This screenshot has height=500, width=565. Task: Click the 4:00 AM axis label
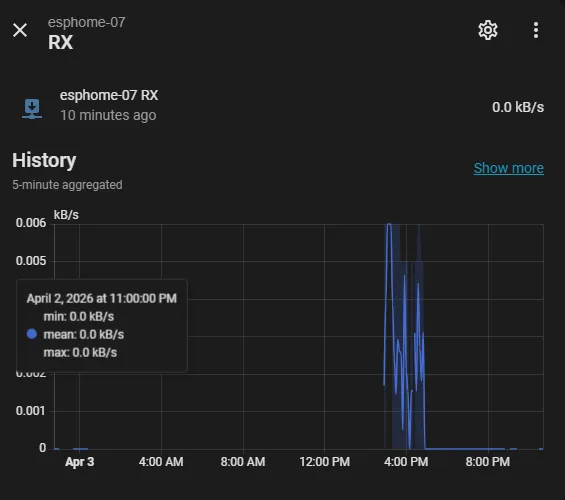[x=161, y=461]
